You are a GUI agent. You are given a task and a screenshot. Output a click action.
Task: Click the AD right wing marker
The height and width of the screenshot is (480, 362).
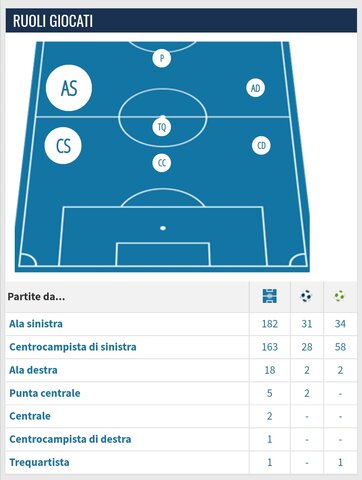256,88
